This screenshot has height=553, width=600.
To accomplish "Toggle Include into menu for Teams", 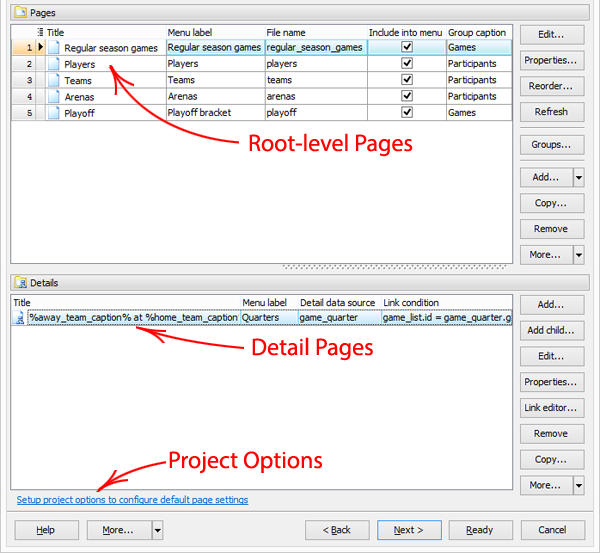I will pos(406,80).
